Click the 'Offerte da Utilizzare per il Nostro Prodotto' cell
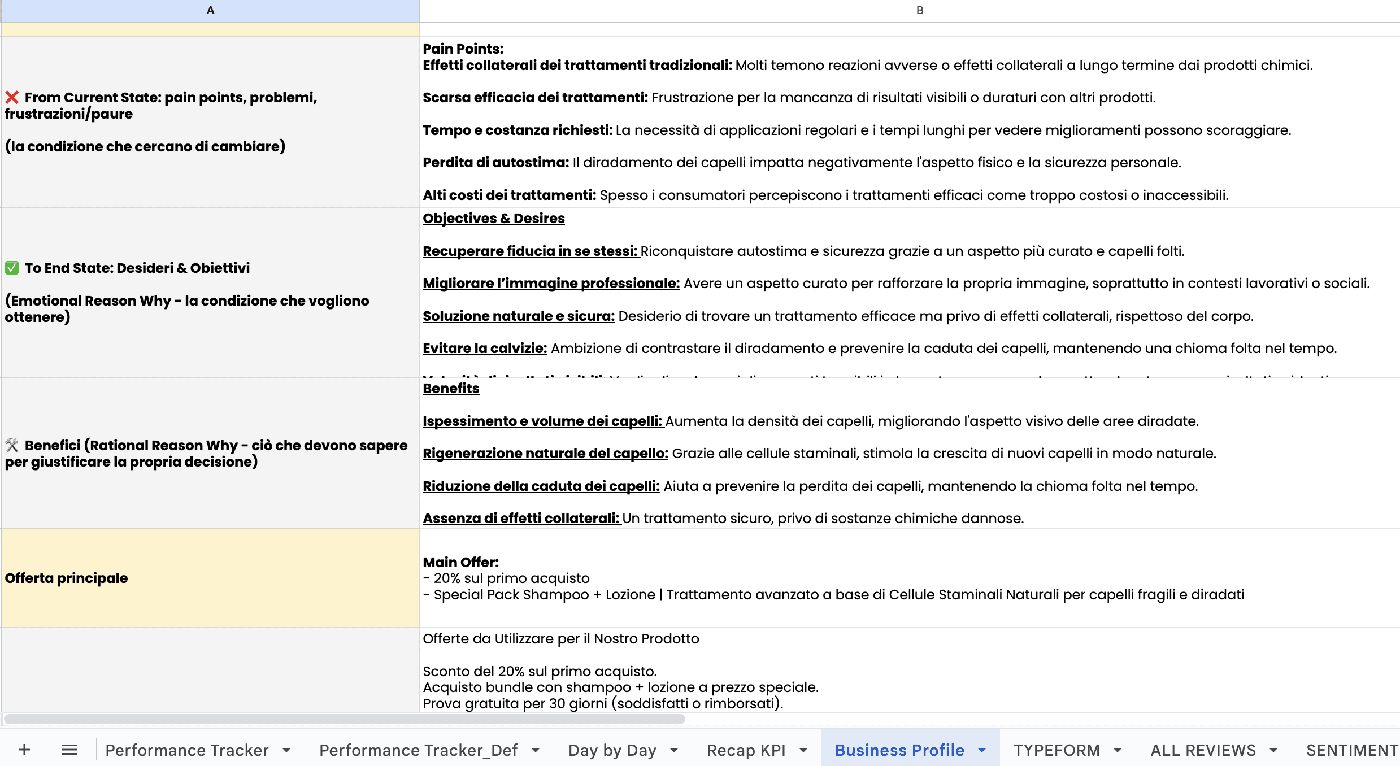The width and height of the screenshot is (1400, 766). click(910, 670)
